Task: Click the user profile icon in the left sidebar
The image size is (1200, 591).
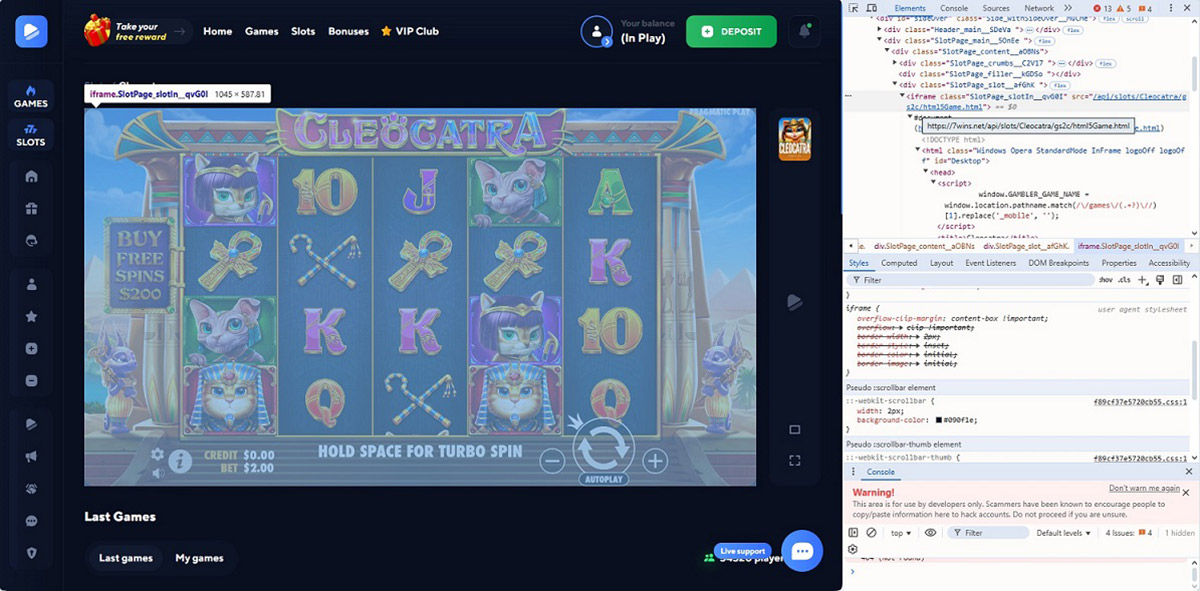Action: [31, 285]
